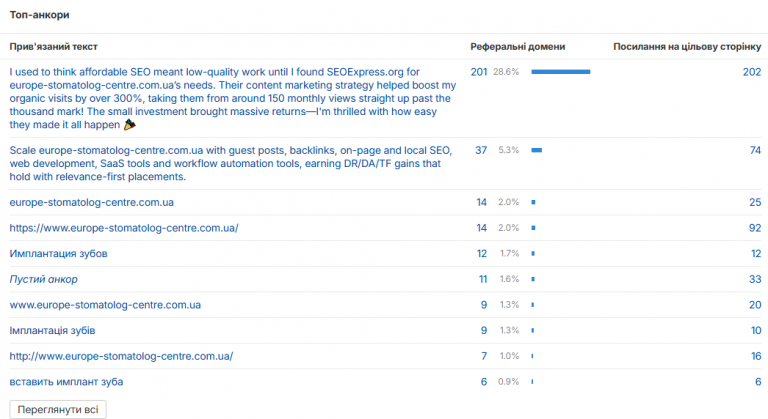This screenshot has height=419, width=768.
Task: Click the 92 links to target page value
Action: tap(755, 228)
